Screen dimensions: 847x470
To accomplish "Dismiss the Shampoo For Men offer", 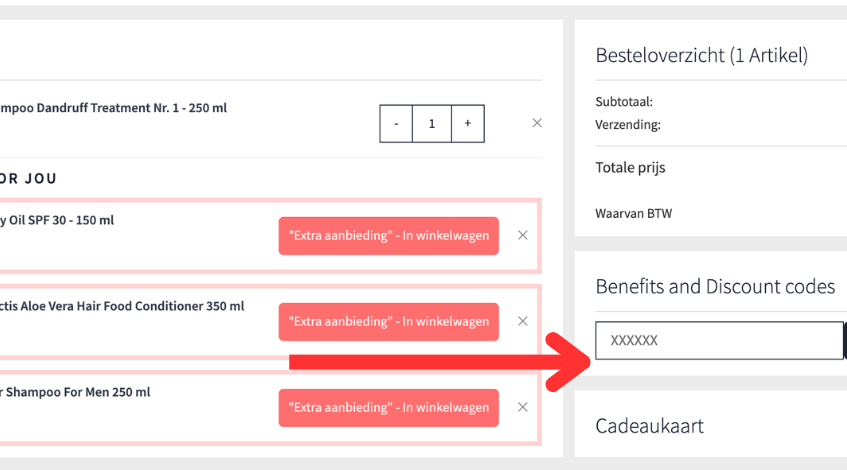I will click(x=522, y=407).
